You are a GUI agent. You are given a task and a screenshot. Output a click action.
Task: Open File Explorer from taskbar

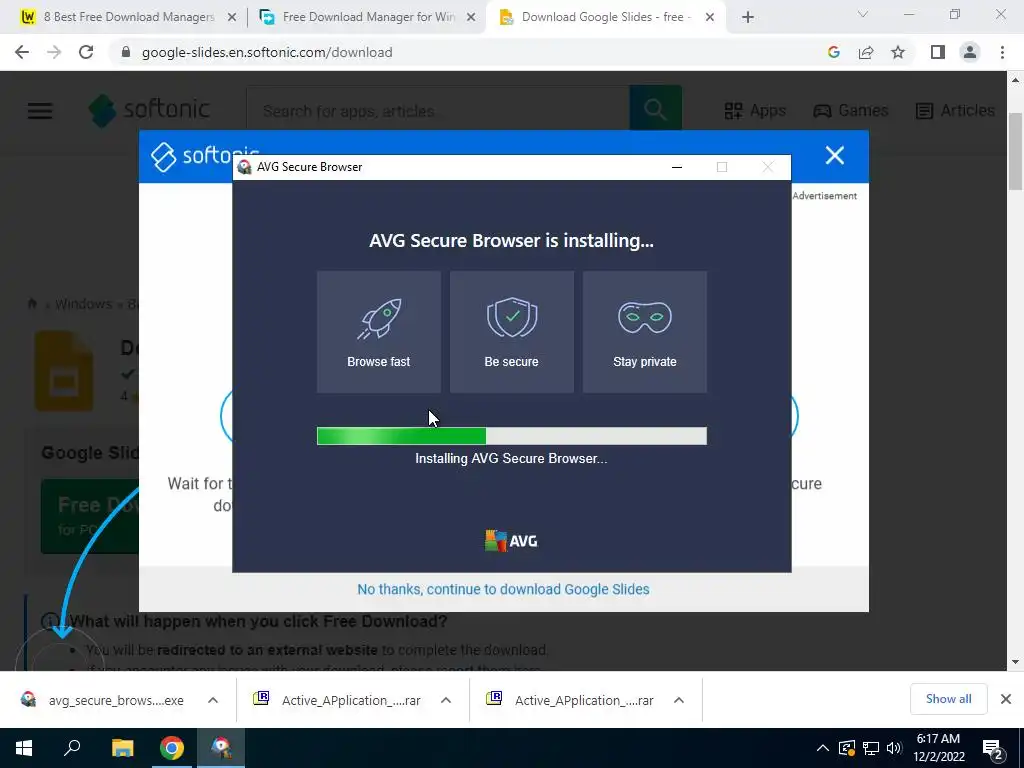pos(122,748)
